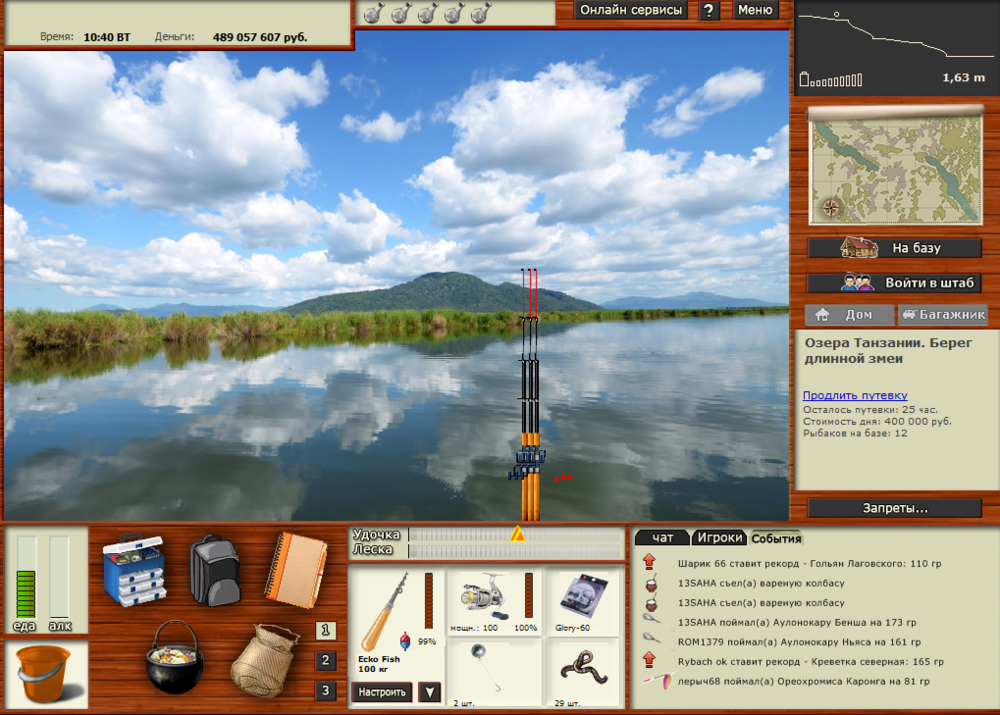Open the Меню dropdown
Screen dimensions: 1000x715
point(756,10)
